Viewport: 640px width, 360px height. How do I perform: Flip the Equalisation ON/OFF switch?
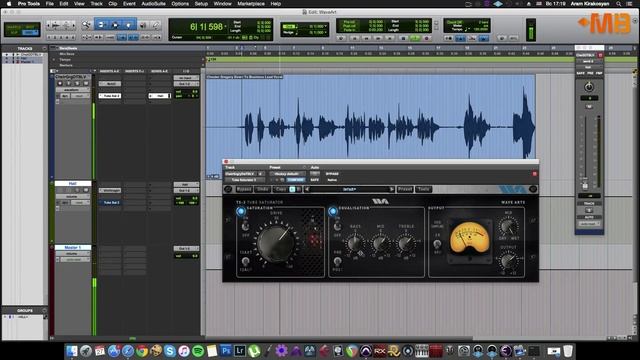338,227
